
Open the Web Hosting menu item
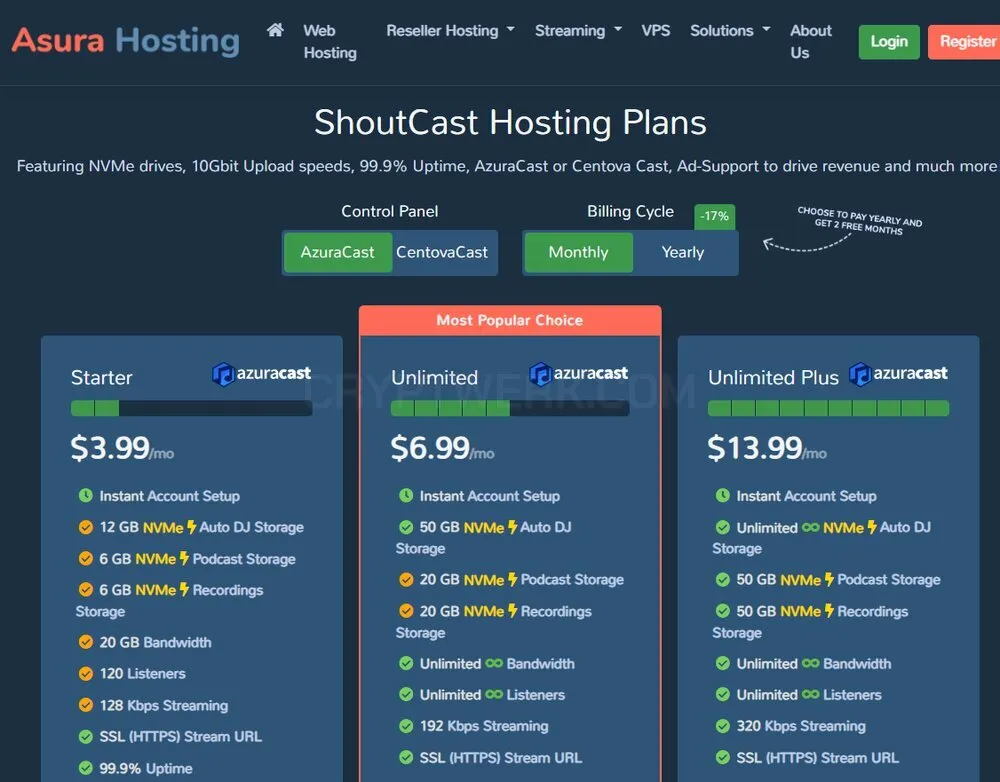click(330, 41)
